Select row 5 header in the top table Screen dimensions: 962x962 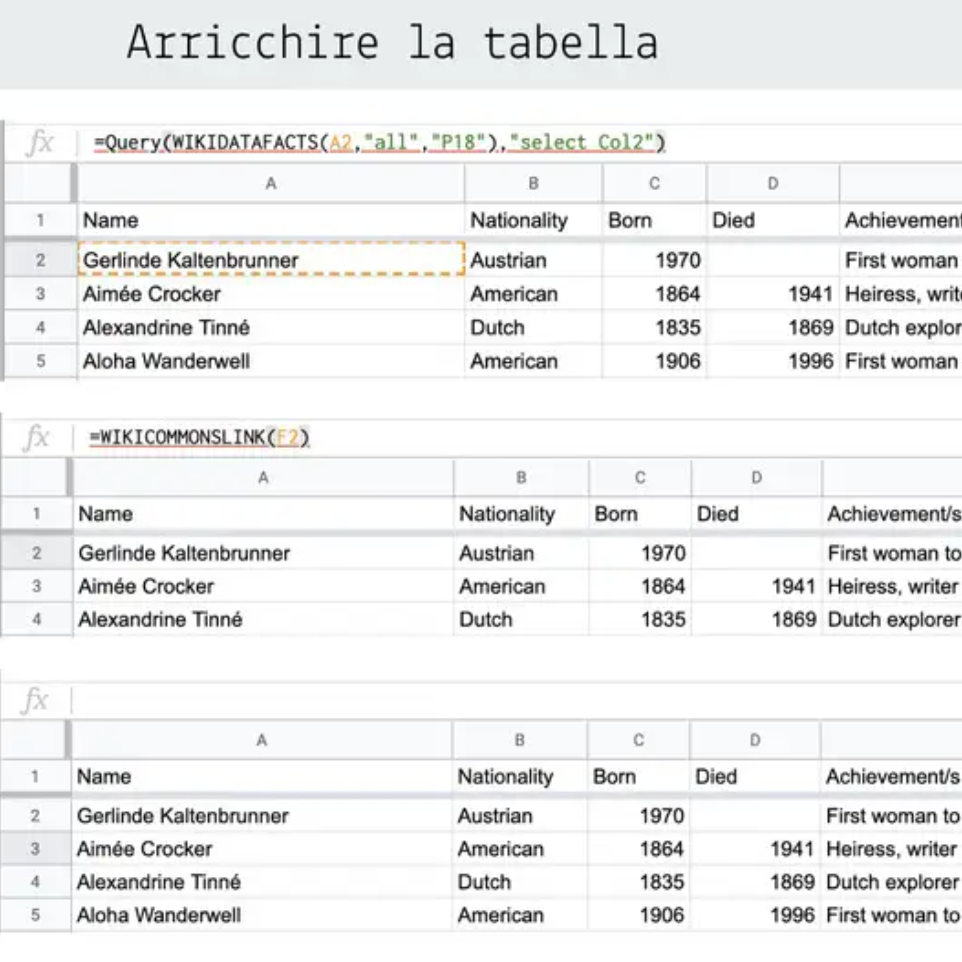point(40,361)
